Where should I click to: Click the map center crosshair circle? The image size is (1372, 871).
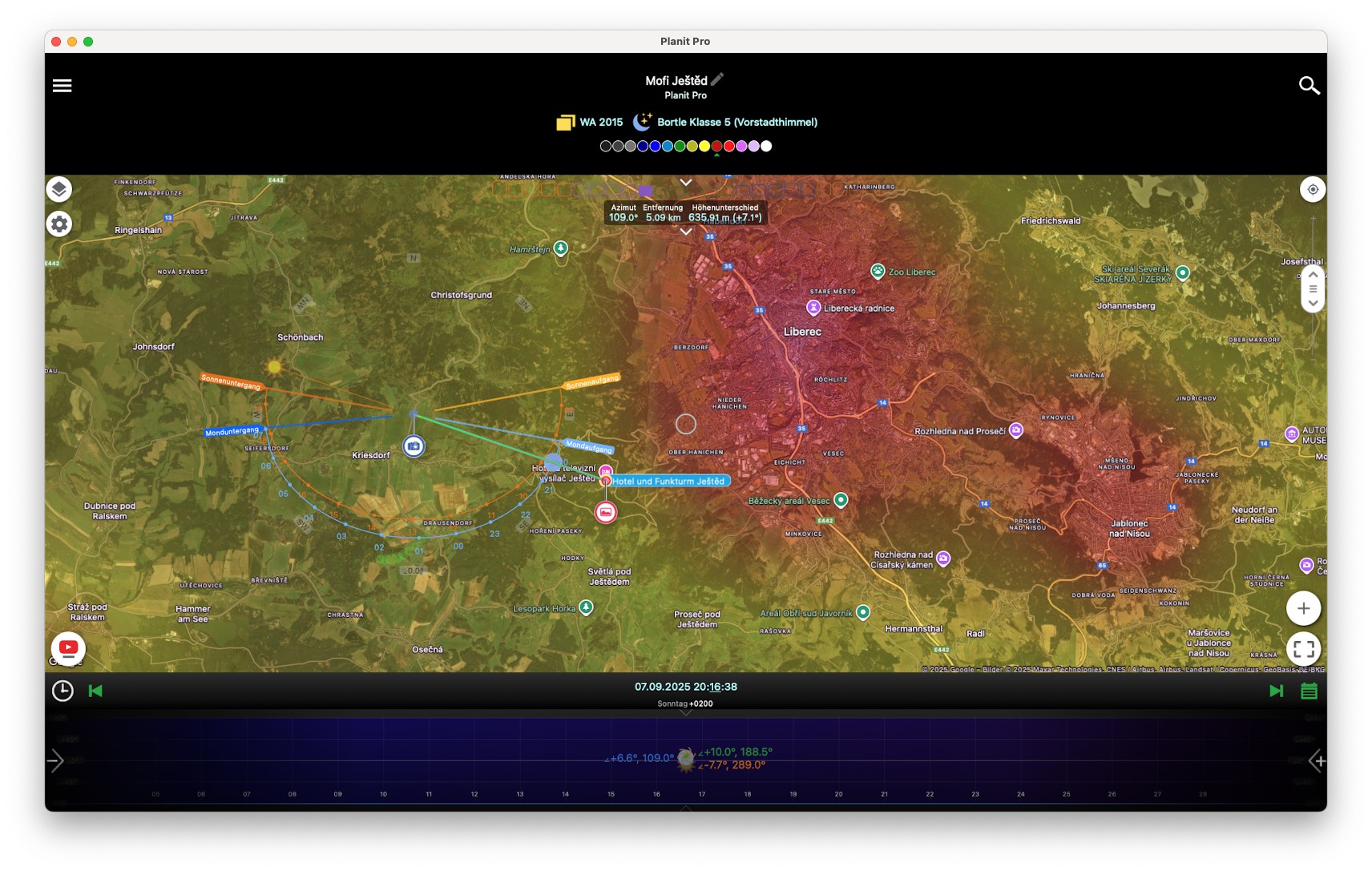[686, 424]
